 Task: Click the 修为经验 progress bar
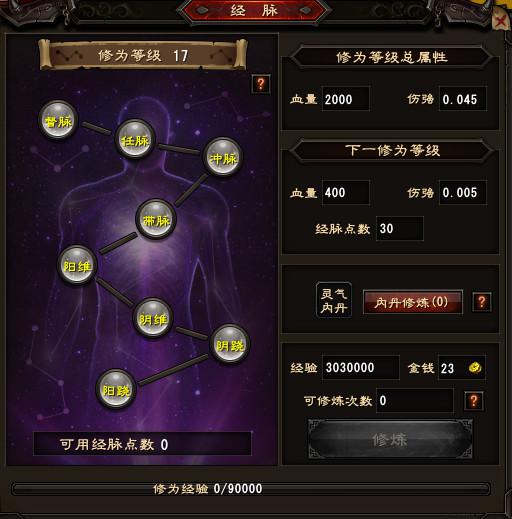click(251, 489)
